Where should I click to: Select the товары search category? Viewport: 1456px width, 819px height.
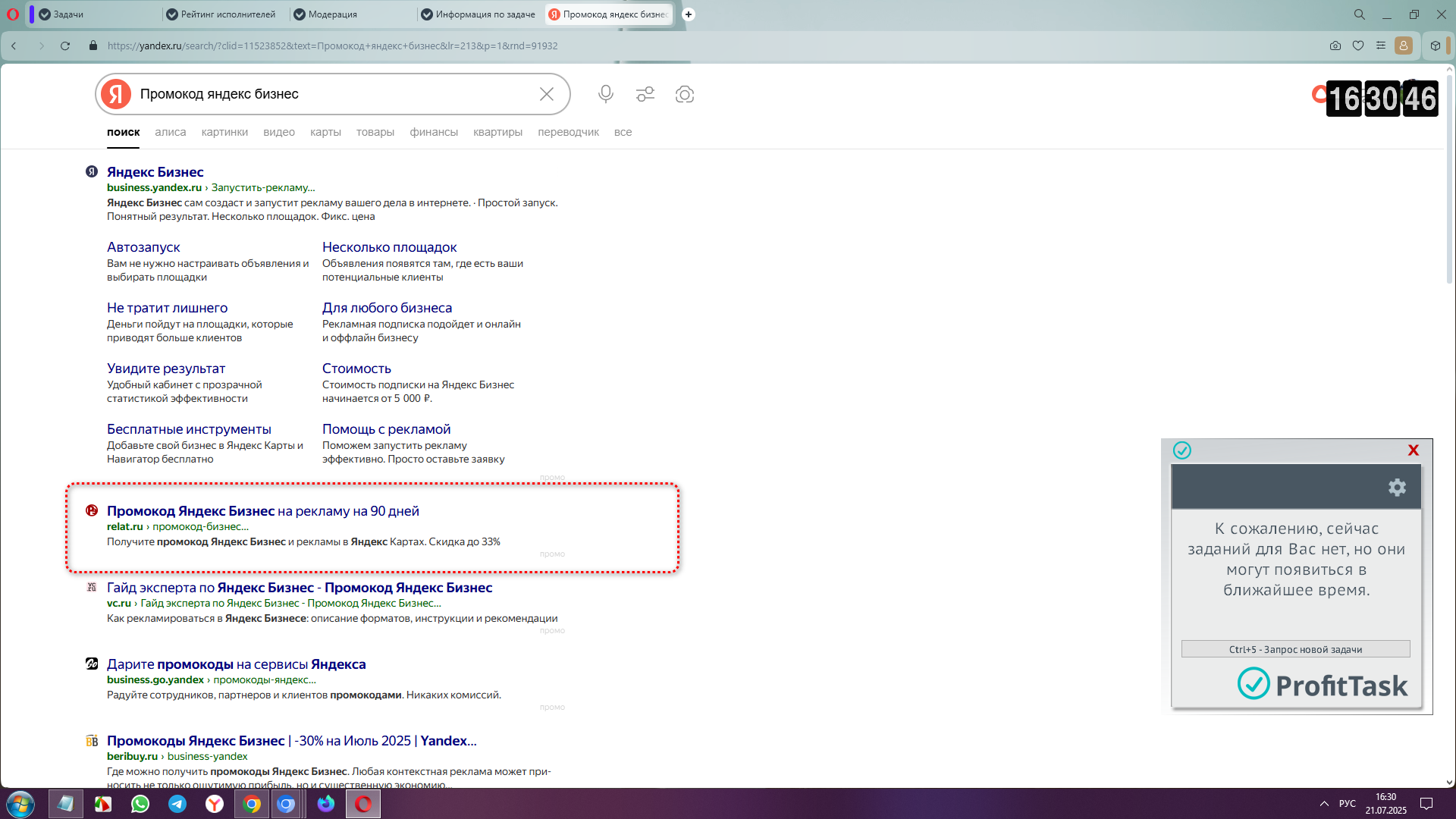click(375, 132)
